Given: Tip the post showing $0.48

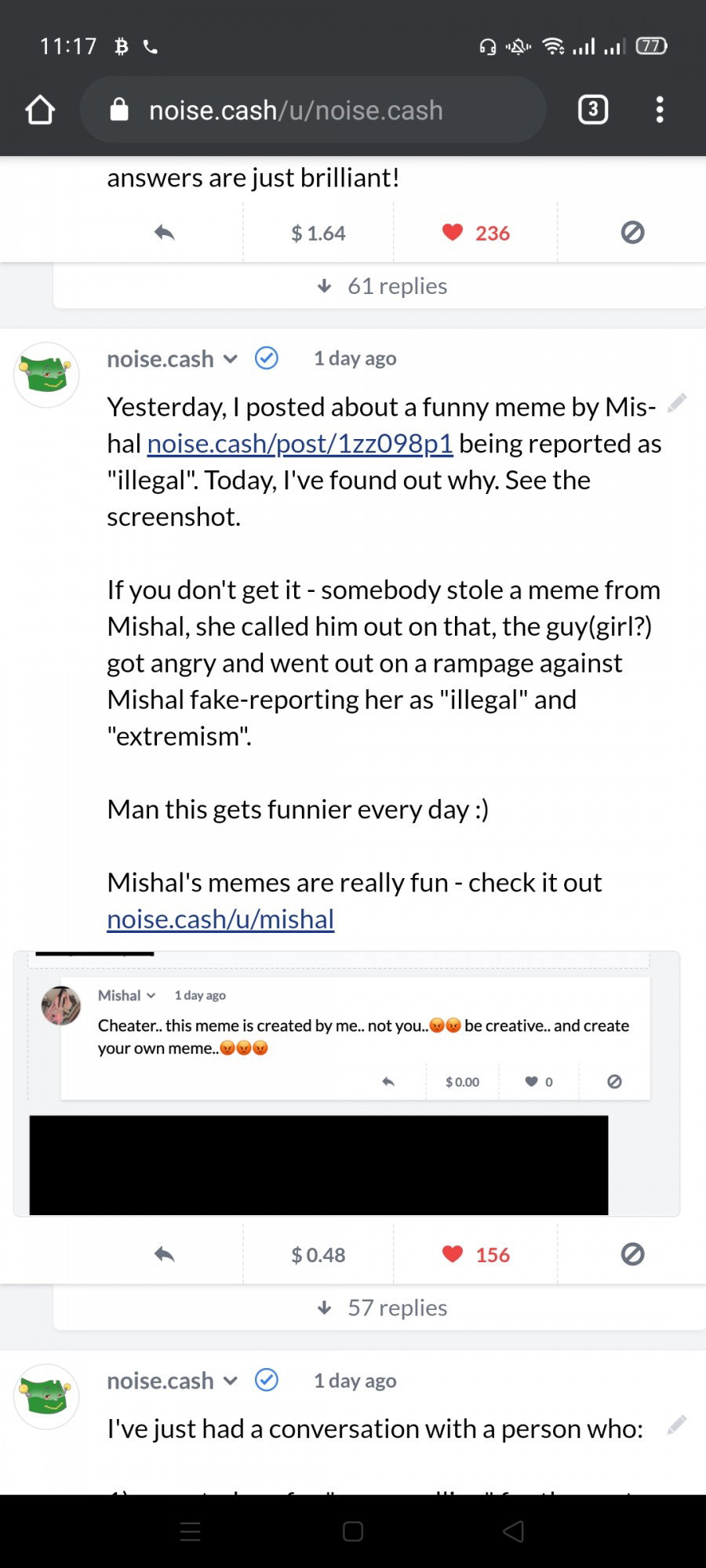Looking at the screenshot, I should pyautogui.click(x=318, y=1254).
